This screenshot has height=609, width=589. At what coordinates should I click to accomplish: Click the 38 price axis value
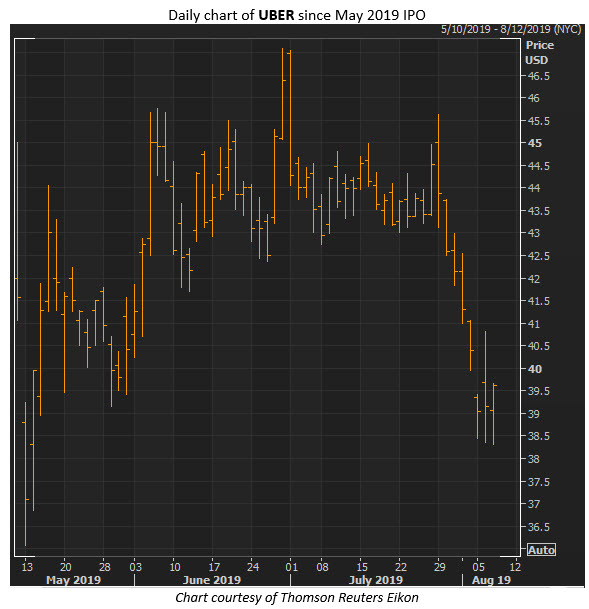point(533,459)
